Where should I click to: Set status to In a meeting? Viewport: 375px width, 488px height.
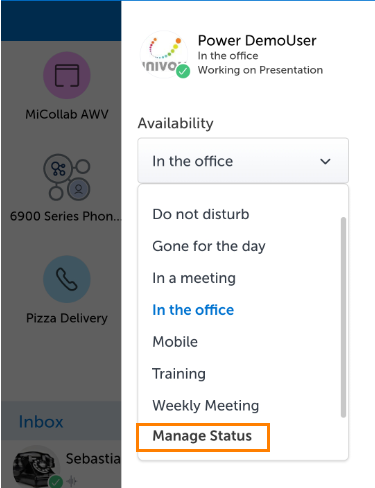[194, 278]
